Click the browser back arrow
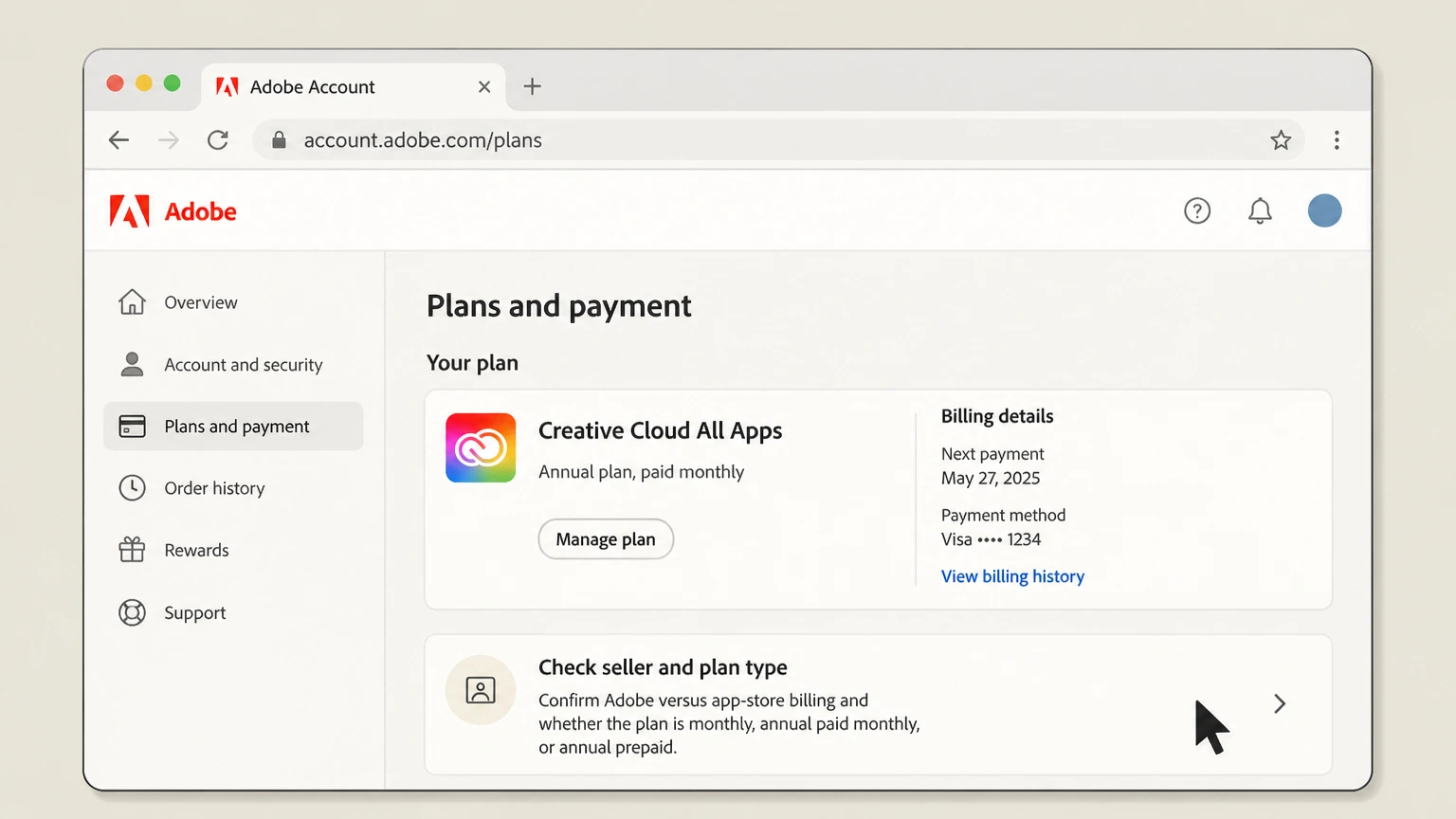 (118, 140)
